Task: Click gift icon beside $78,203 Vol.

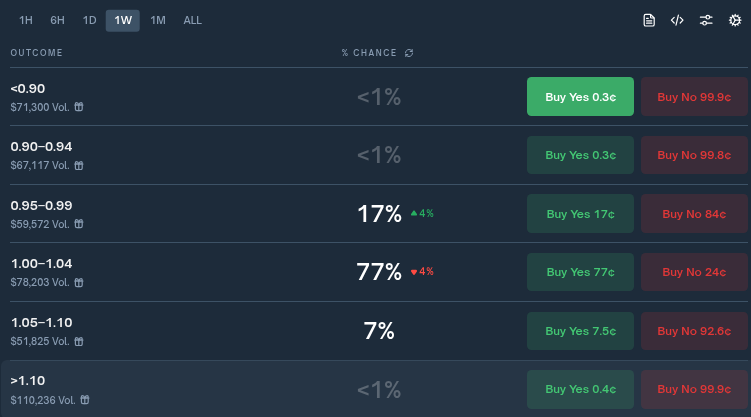Action: [x=79, y=282]
